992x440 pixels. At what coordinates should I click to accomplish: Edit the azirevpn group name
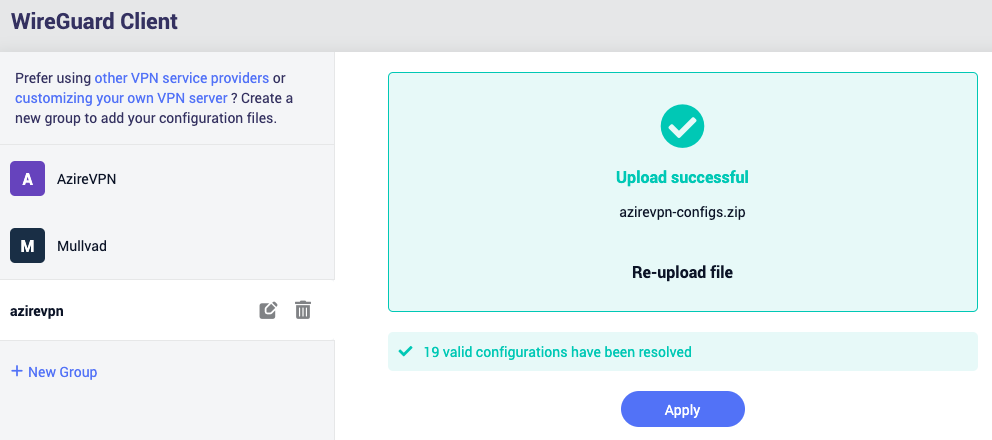(x=268, y=310)
